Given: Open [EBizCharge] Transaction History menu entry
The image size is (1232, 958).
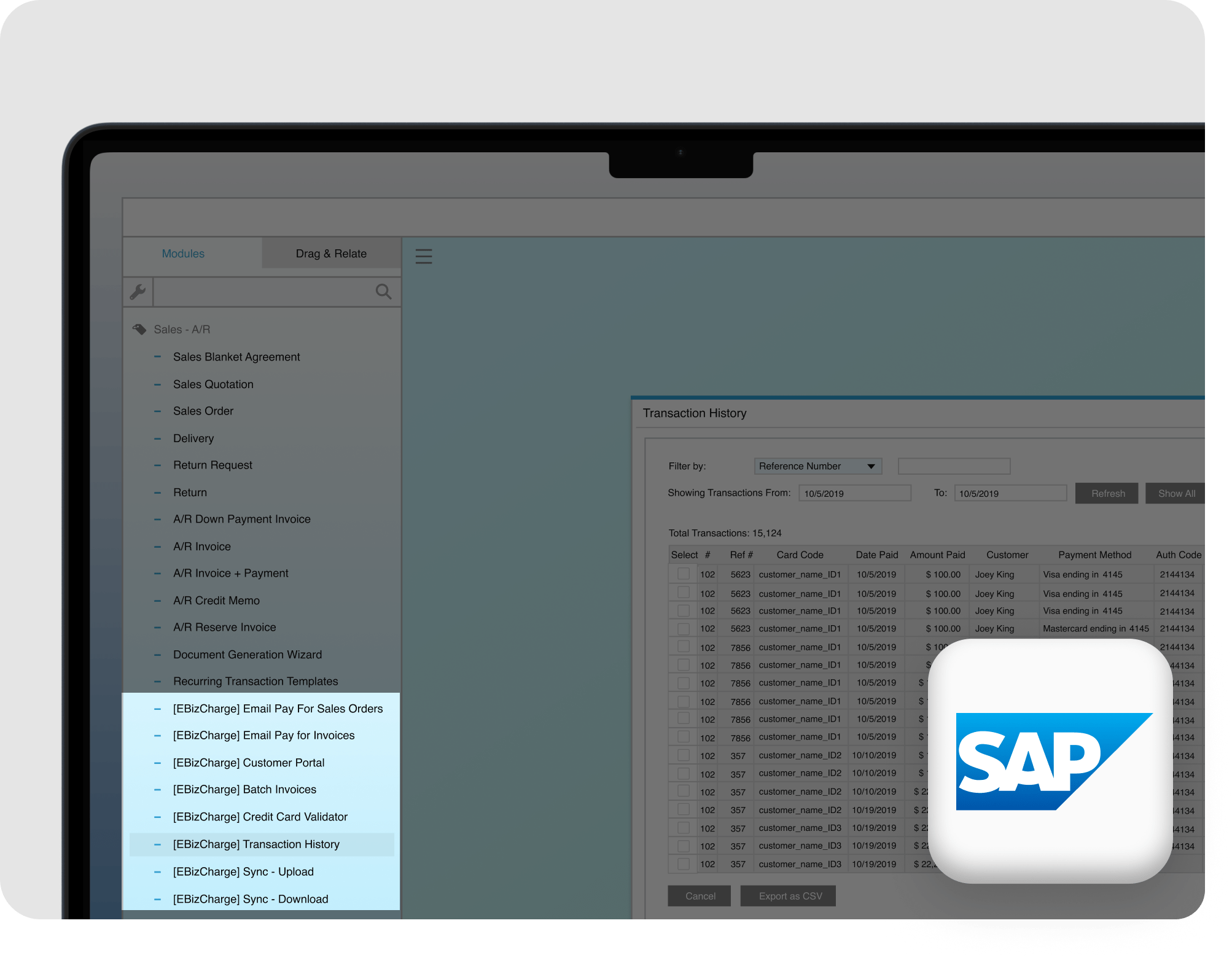Looking at the screenshot, I should (256, 844).
